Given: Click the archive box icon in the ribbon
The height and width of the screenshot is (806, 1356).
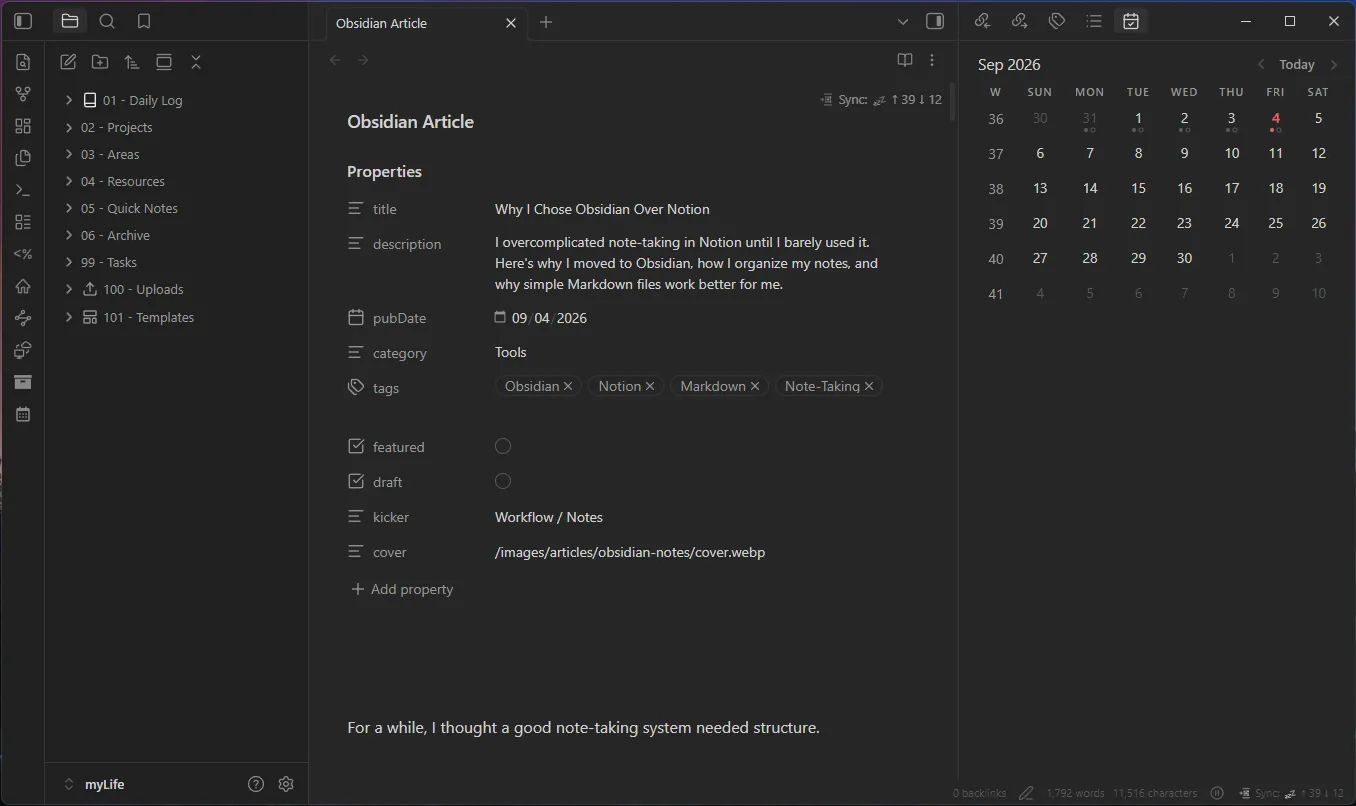Looking at the screenshot, I should (23, 382).
